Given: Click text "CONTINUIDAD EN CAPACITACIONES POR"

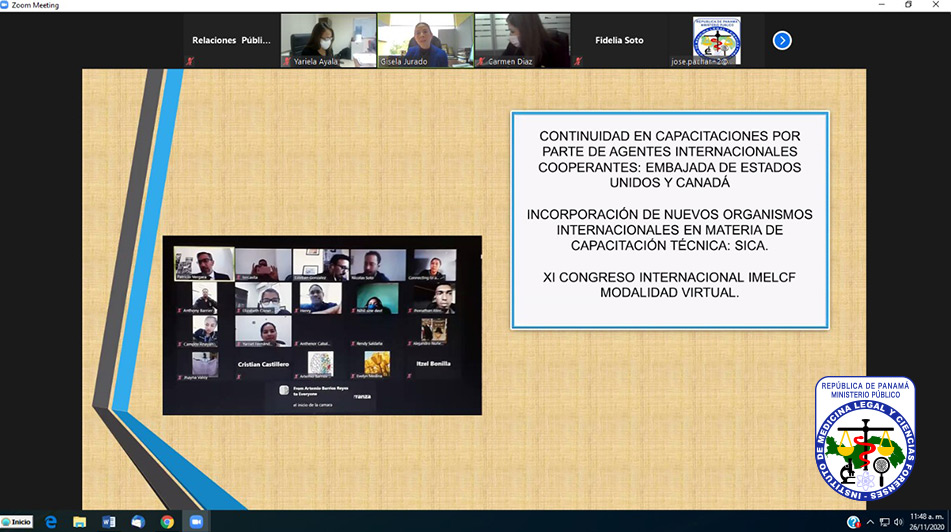Looking at the screenshot, I should [x=670, y=136].
